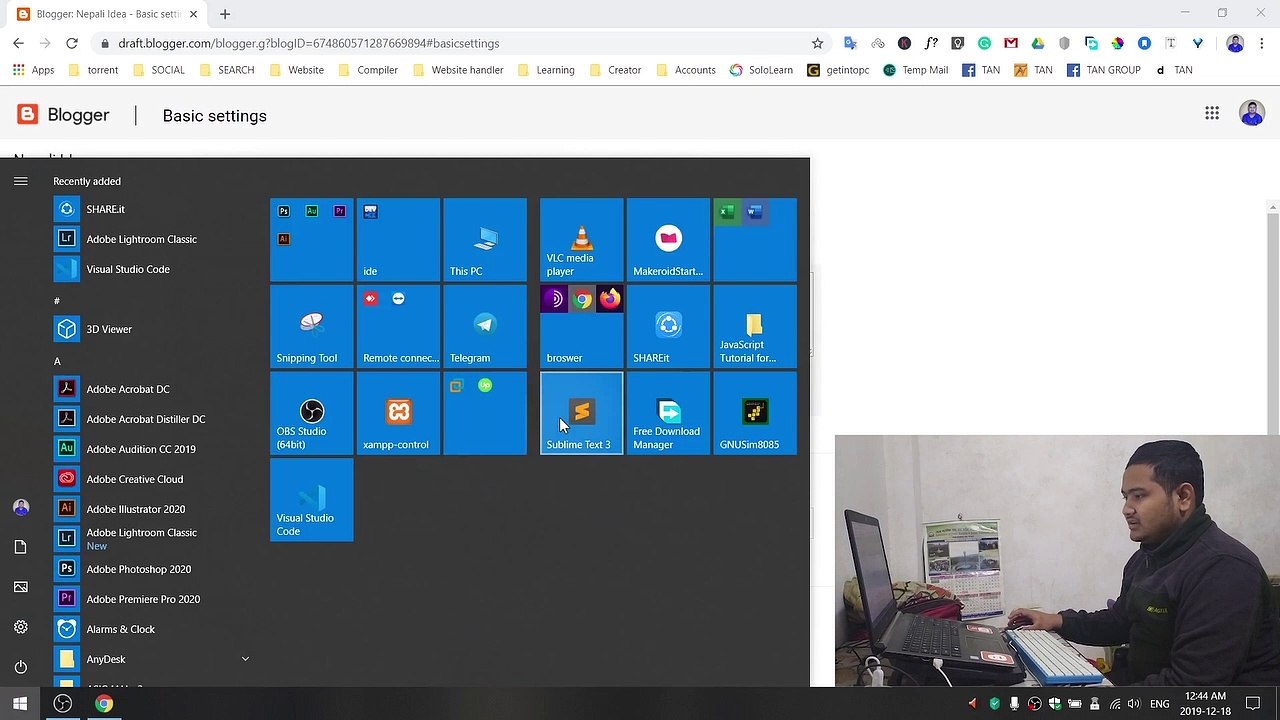Open SHARE.it in Recently added list
The height and width of the screenshot is (720, 1280).
(150, 209)
